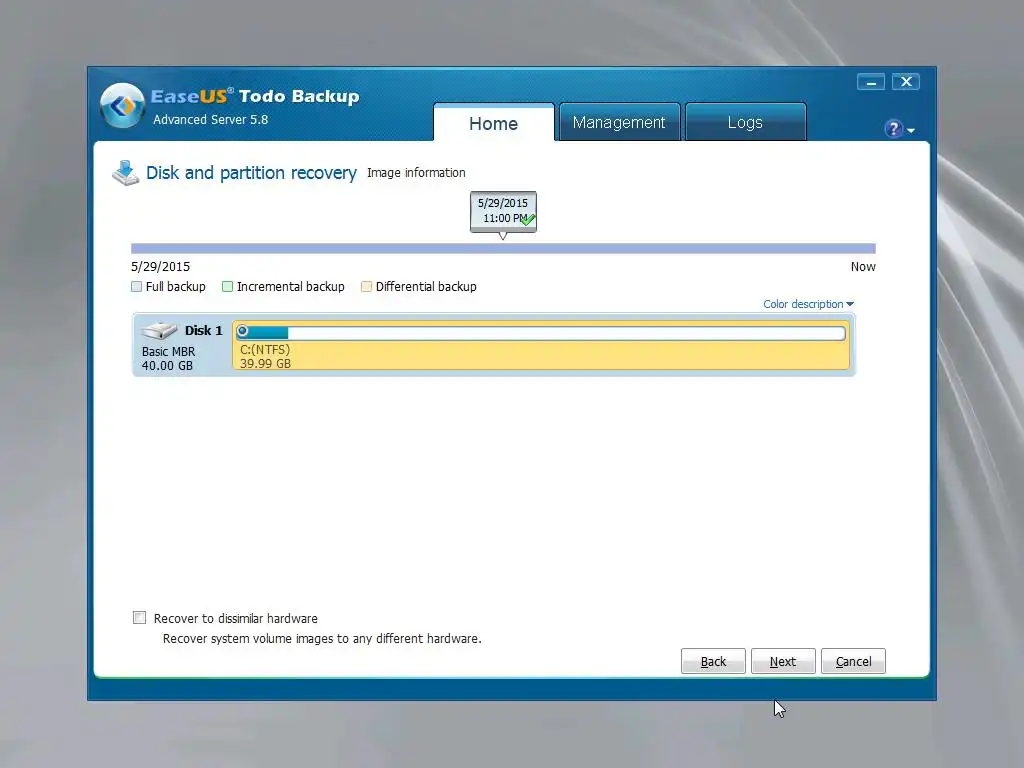Open the help question mark icon
This screenshot has height=768, width=1024.
point(893,129)
